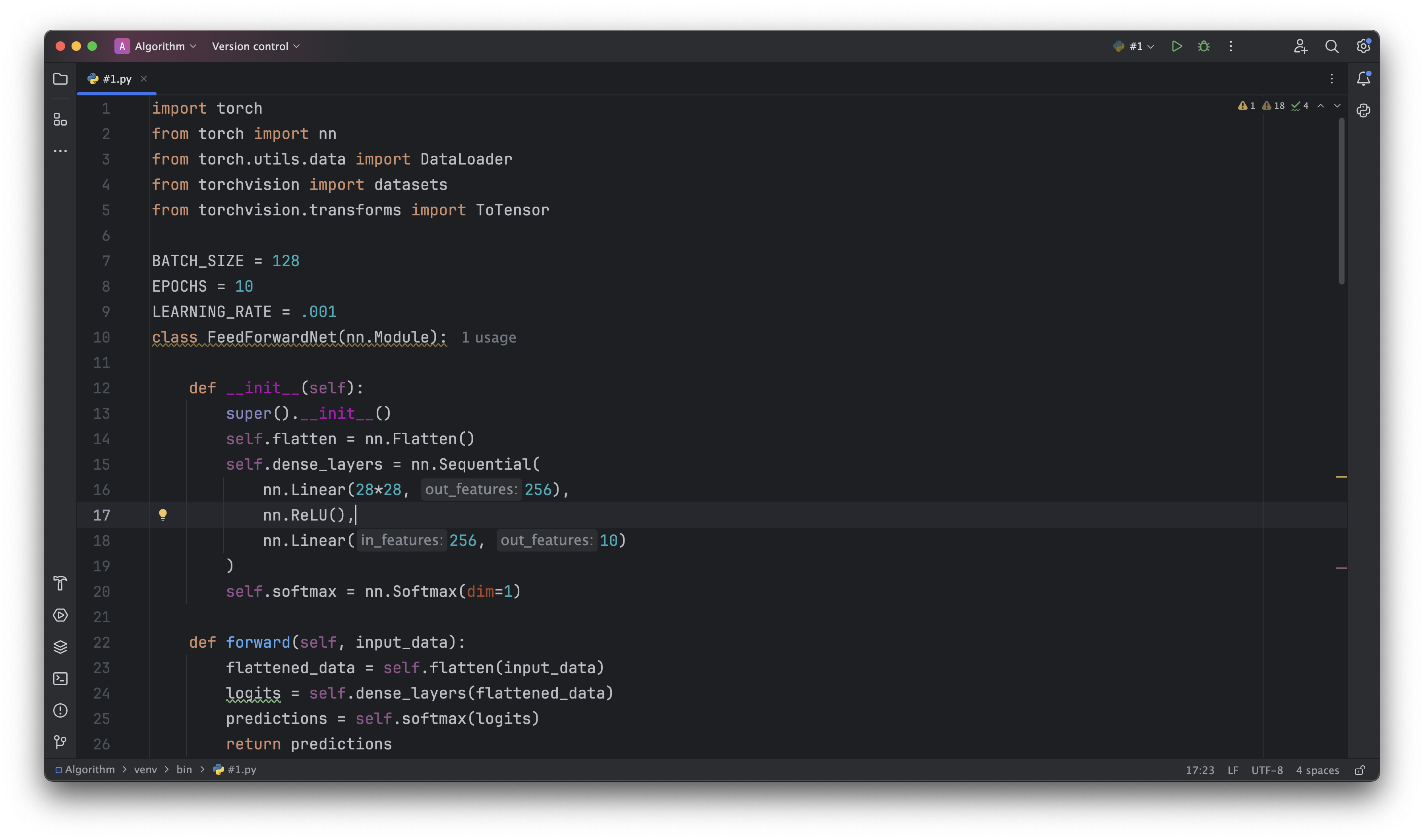Change UTF-8 file encoding
Image resolution: width=1424 pixels, height=840 pixels.
(x=1267, y=770)
